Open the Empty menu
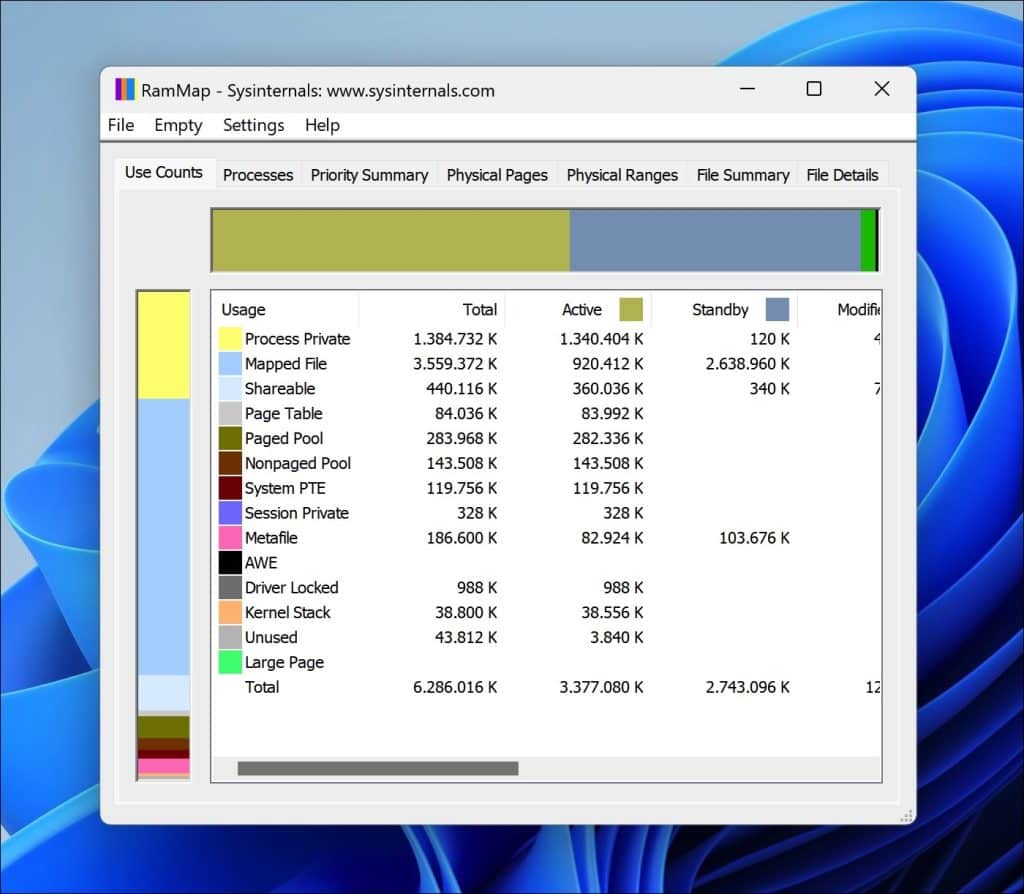 coord(177,125)
